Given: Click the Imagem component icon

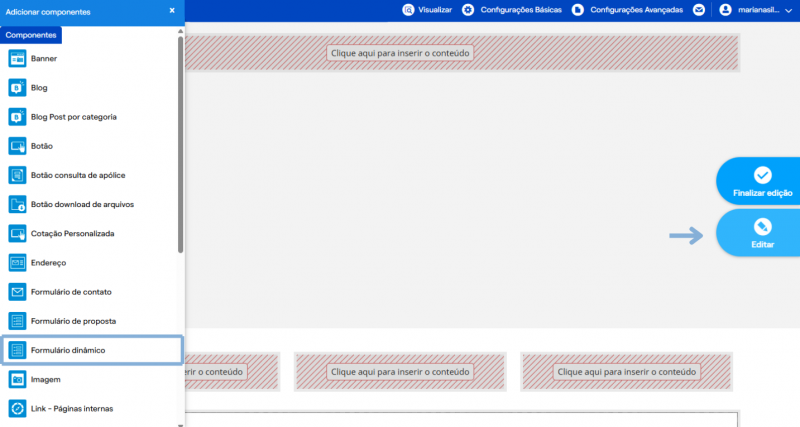Looking at the screenshot, I should point(17,380).
